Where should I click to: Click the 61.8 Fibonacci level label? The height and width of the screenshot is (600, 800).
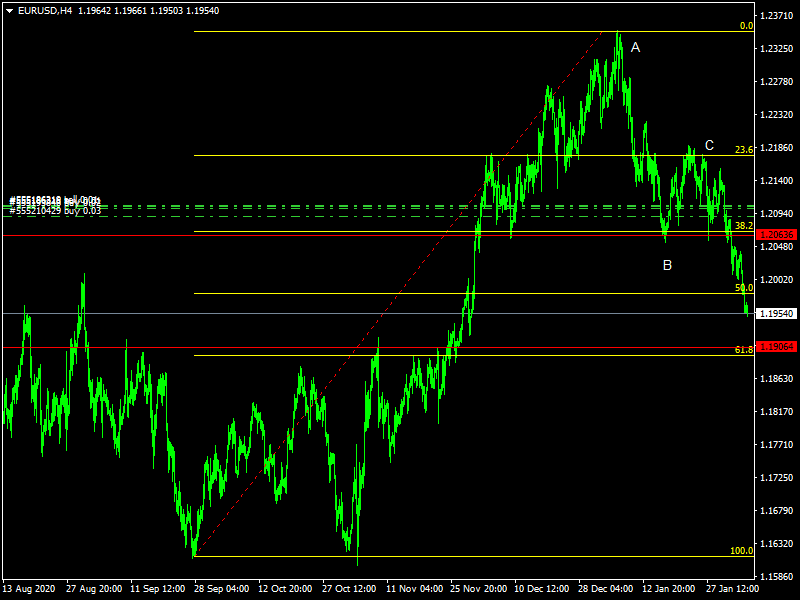(x=744, y=349)
